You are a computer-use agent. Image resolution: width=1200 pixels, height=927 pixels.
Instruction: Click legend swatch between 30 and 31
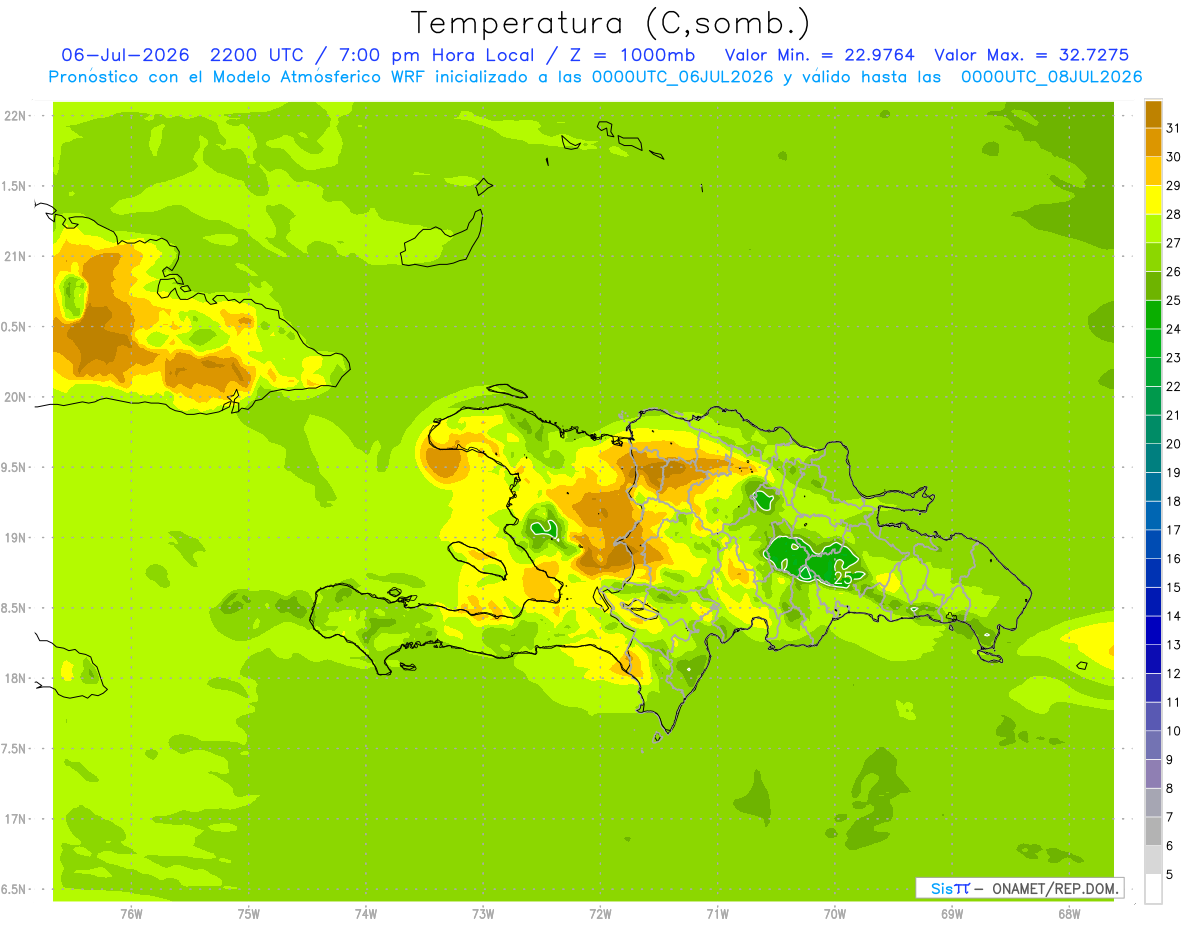tap(1153, 143)
